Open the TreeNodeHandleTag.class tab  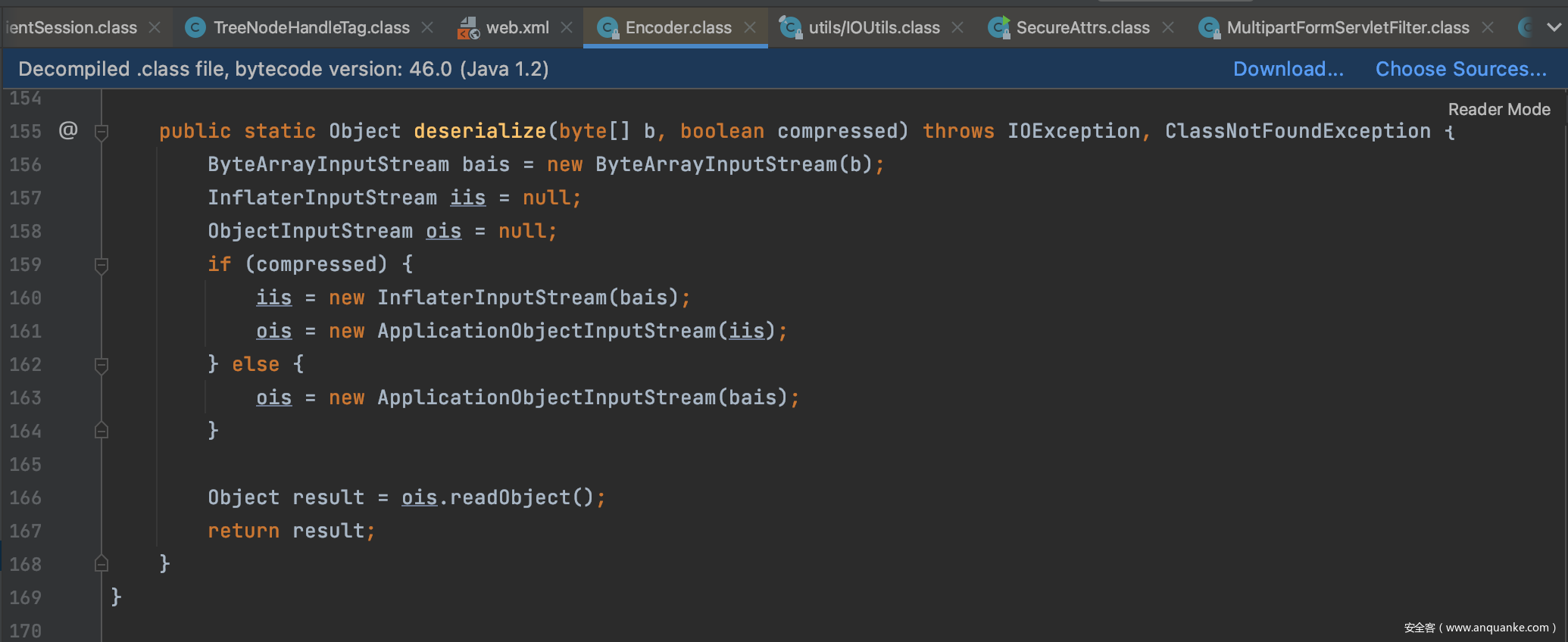click(x=311, y=28)
